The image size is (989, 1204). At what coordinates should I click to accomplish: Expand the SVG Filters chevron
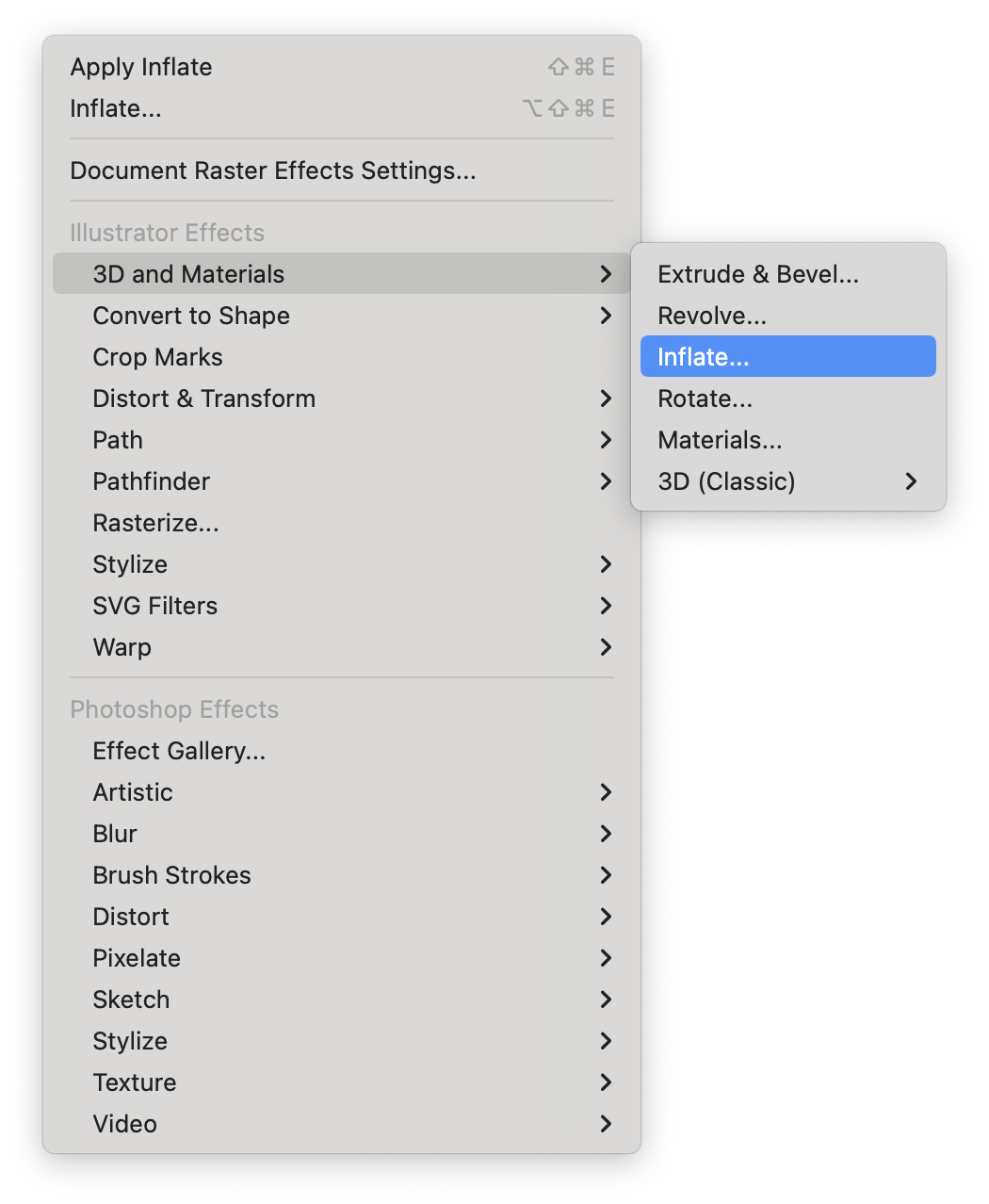pyautogui.click(x=606, y=606)
